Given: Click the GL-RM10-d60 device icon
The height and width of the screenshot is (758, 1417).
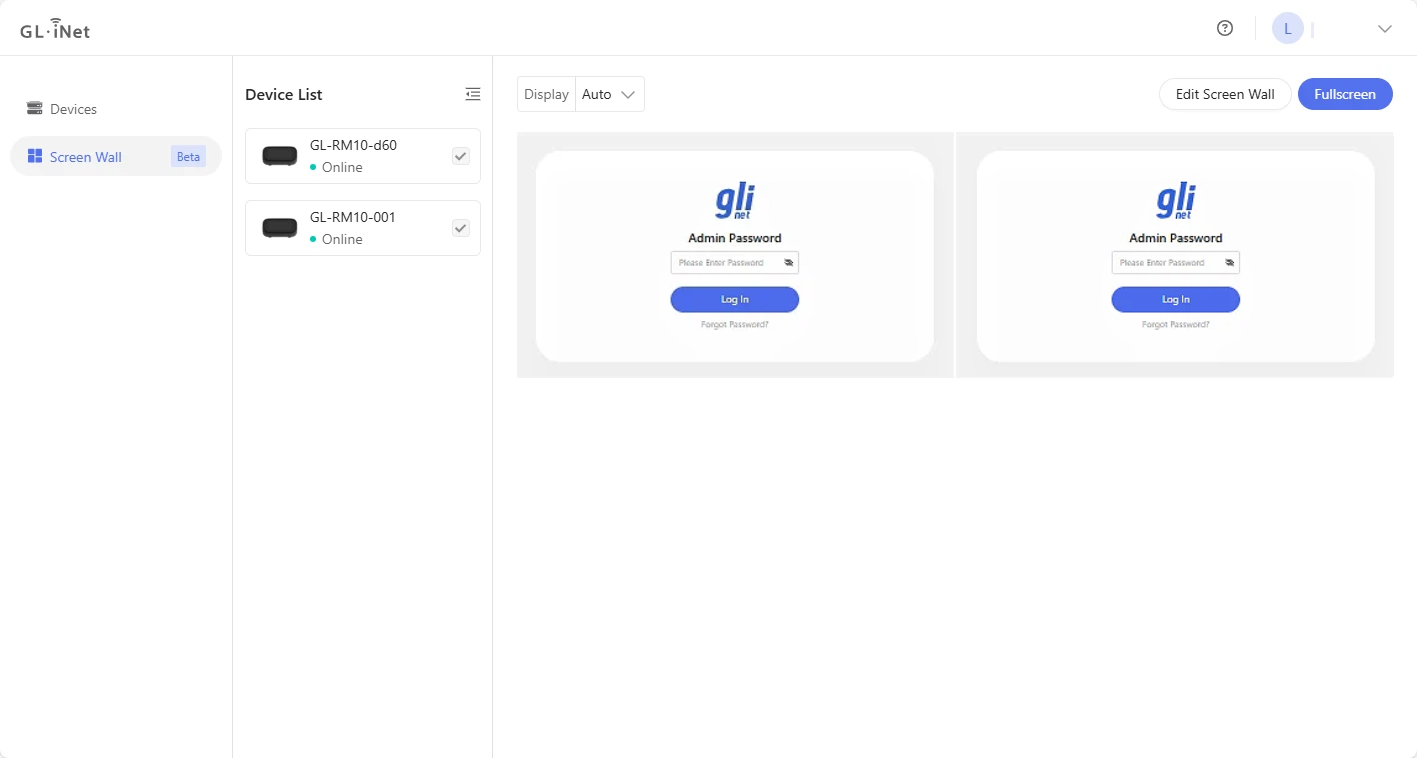Looking at the screenshot, I should point(280,156).
